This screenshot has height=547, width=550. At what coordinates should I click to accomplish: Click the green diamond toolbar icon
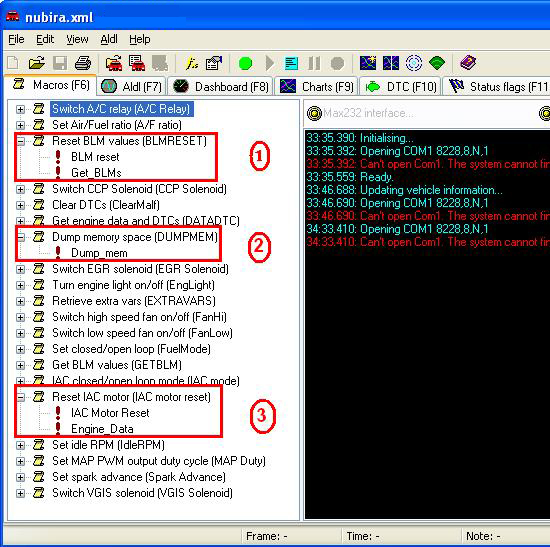pyautogui.click(x=437, y=63)
